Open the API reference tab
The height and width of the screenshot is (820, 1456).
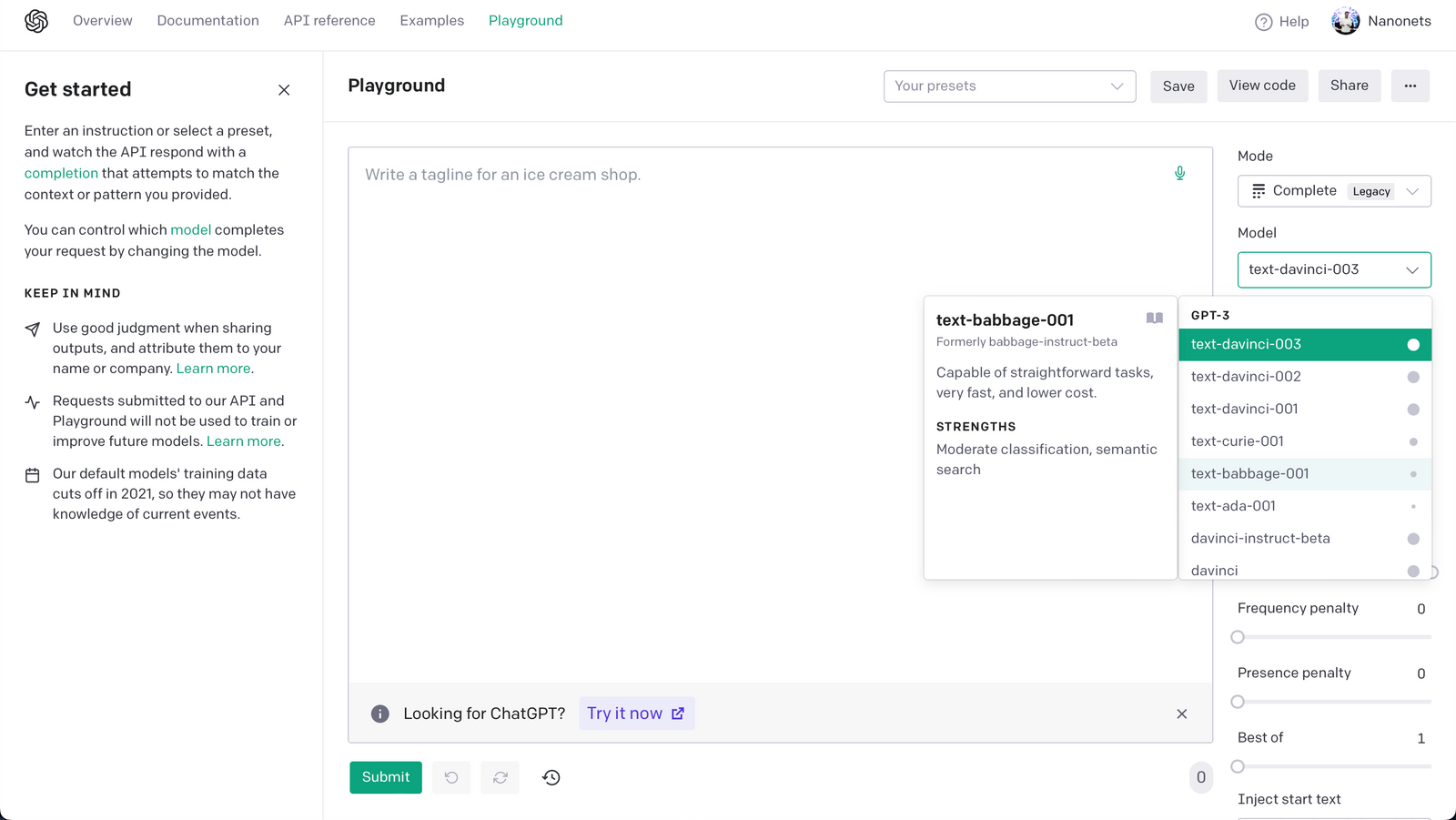point(329,21)
